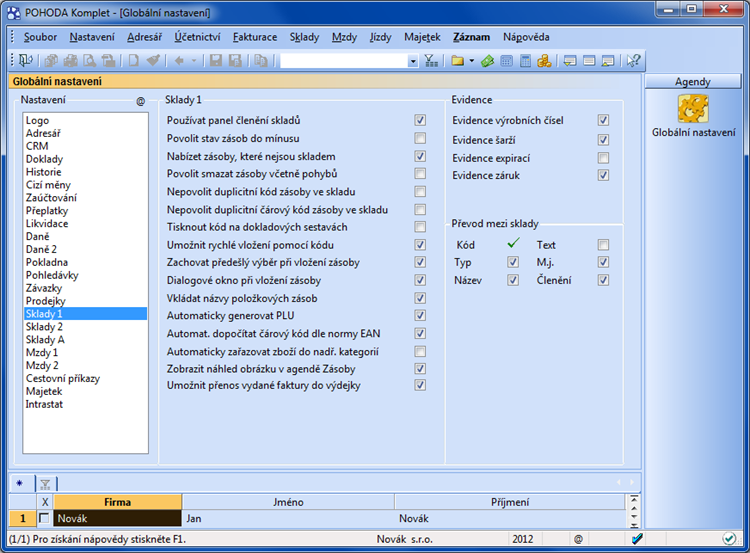Viewport: 750px width, 553px height.
Task: Toggle Automaticky generovat PLU checkbox
Action: click(x=420, y=316)
